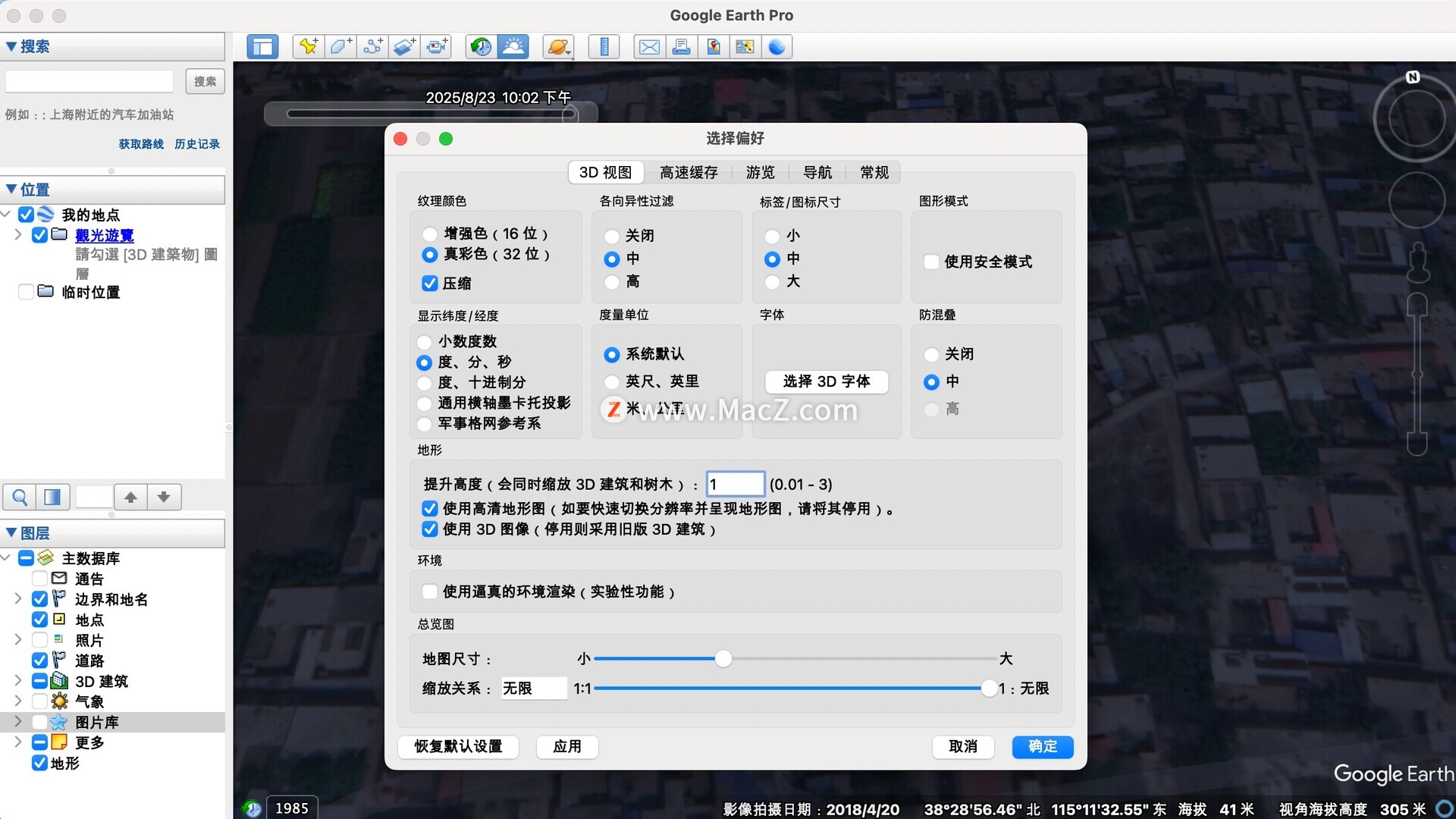The image size is (1456, 819).
Task: Expand the 更多 layer arrow
Action: coord(17,742)
